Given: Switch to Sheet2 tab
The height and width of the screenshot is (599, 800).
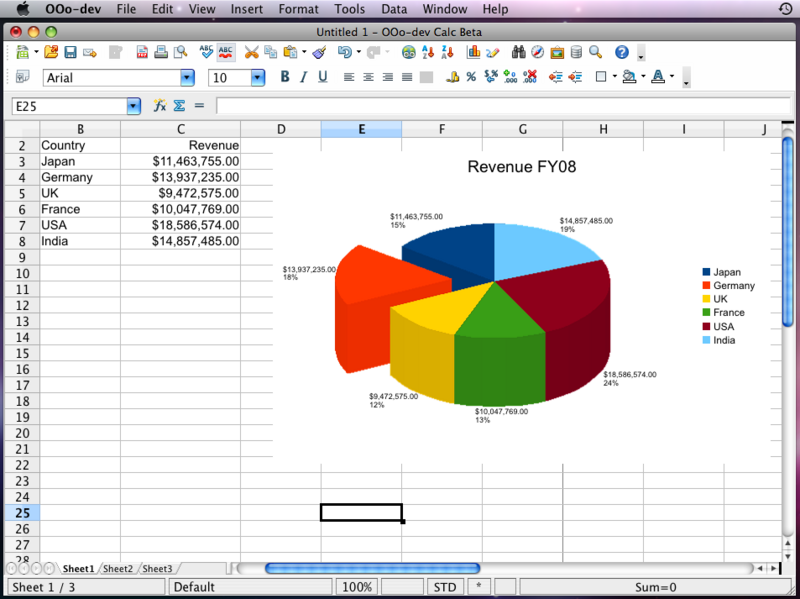Looking at the screenshot, I should (117, 568).
